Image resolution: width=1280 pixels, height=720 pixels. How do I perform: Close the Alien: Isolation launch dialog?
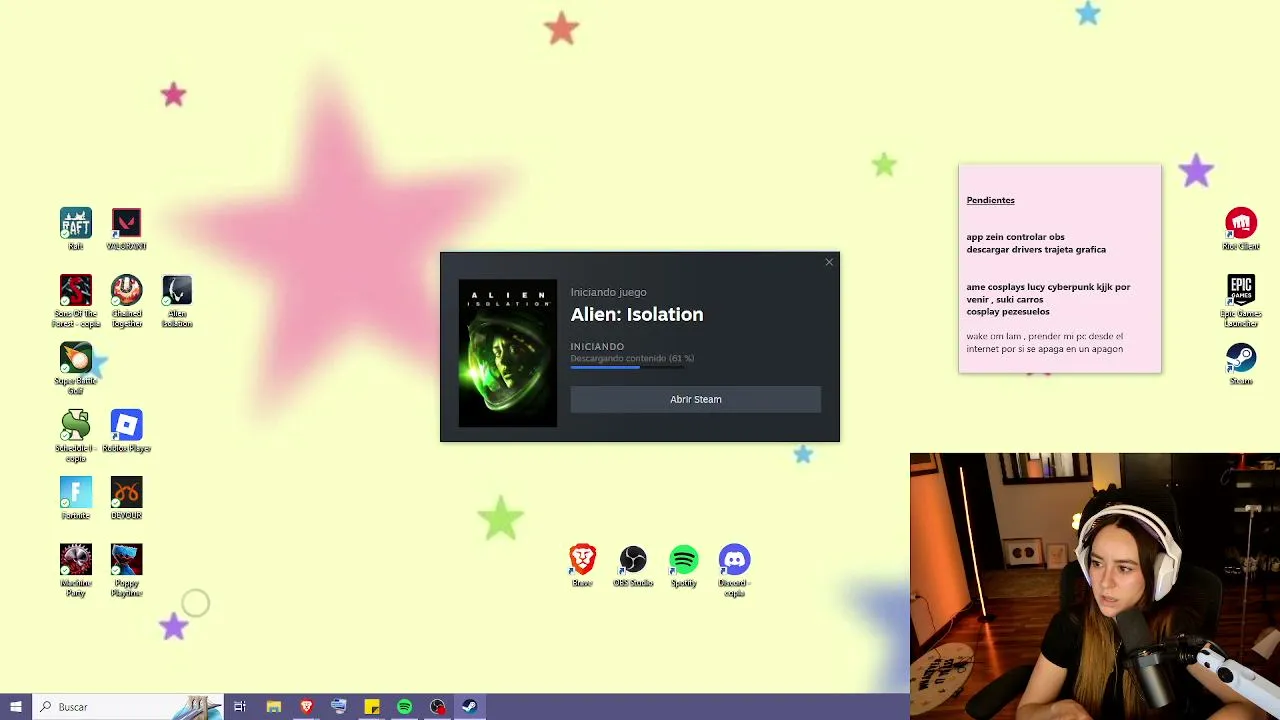pos(829,263)
